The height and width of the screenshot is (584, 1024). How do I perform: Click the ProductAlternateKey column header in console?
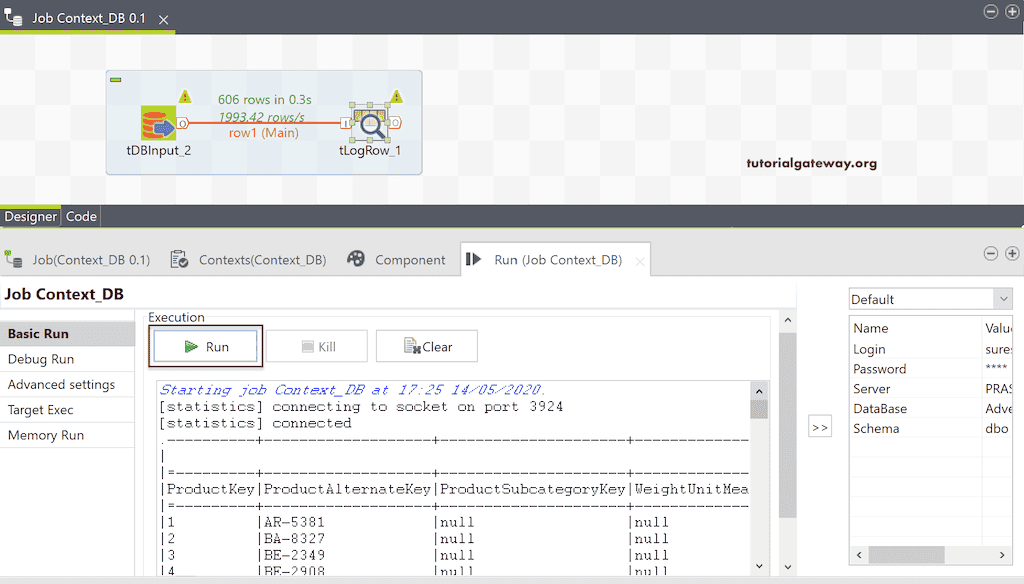(x=347, y=489)
